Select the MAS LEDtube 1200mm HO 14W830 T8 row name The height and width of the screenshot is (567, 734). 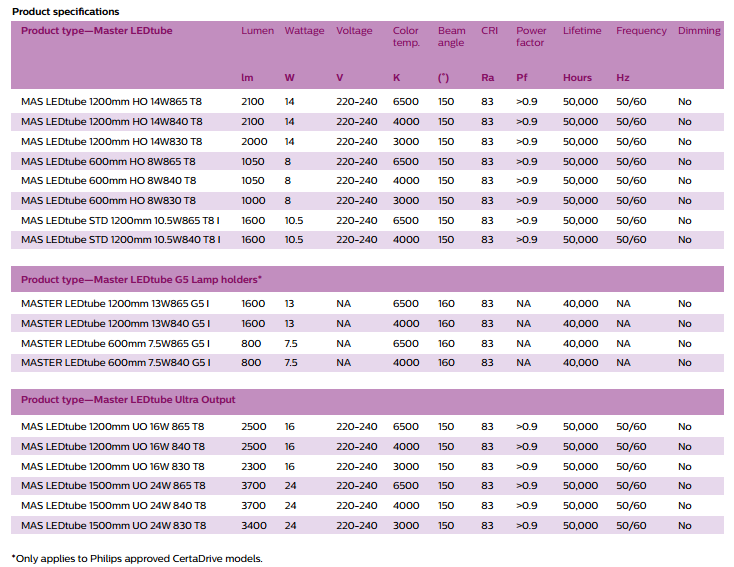tap(112, 142)
